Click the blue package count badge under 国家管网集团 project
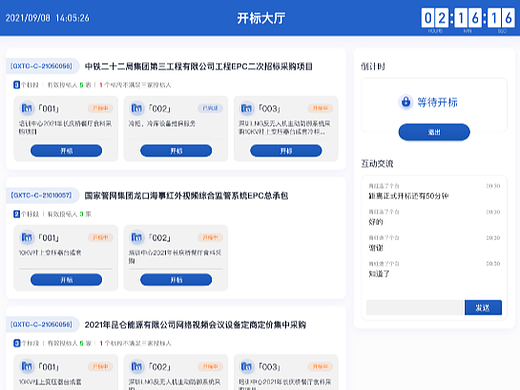 17,214
